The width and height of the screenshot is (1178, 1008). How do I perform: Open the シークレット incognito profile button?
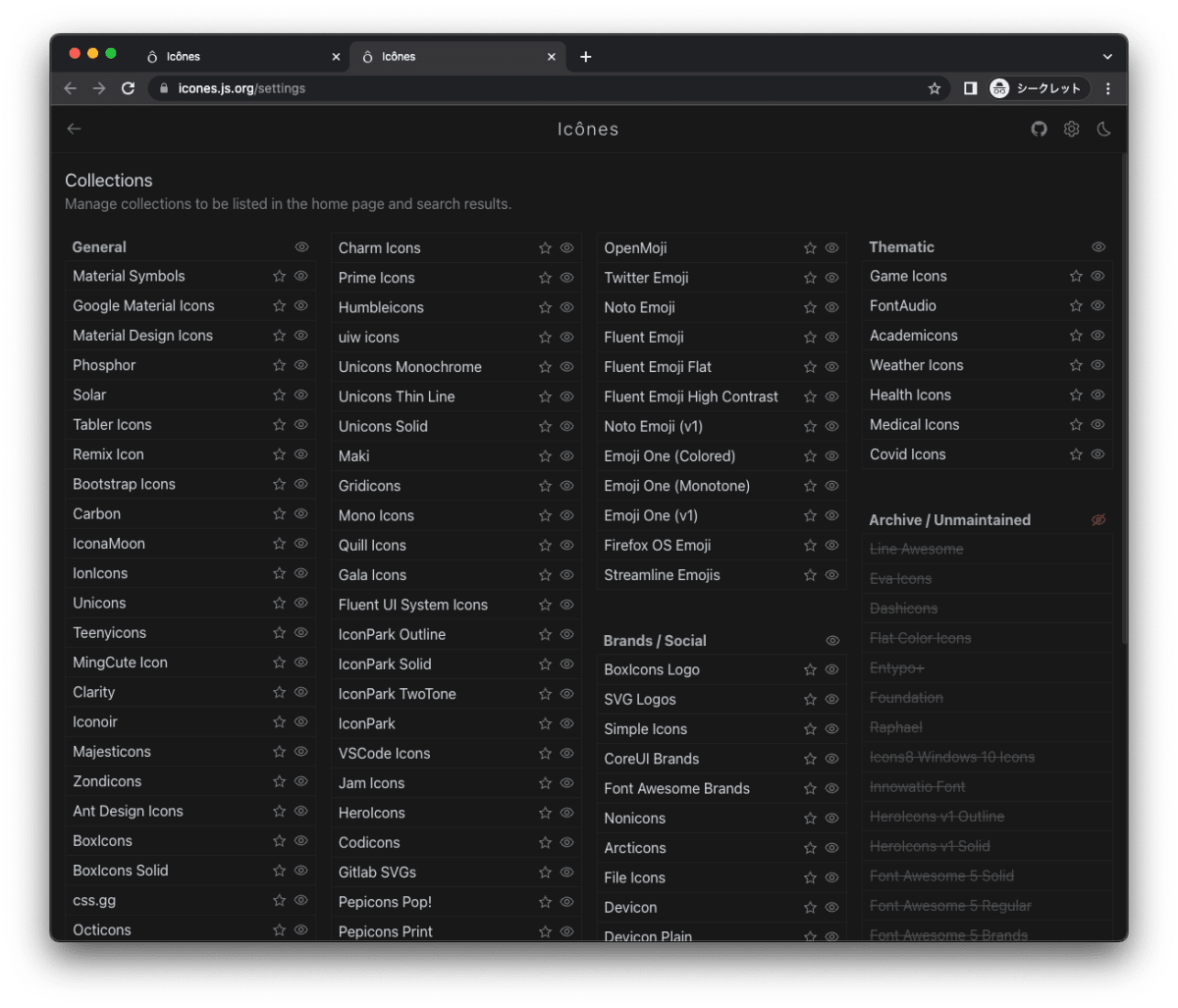tap(1039, 88)
